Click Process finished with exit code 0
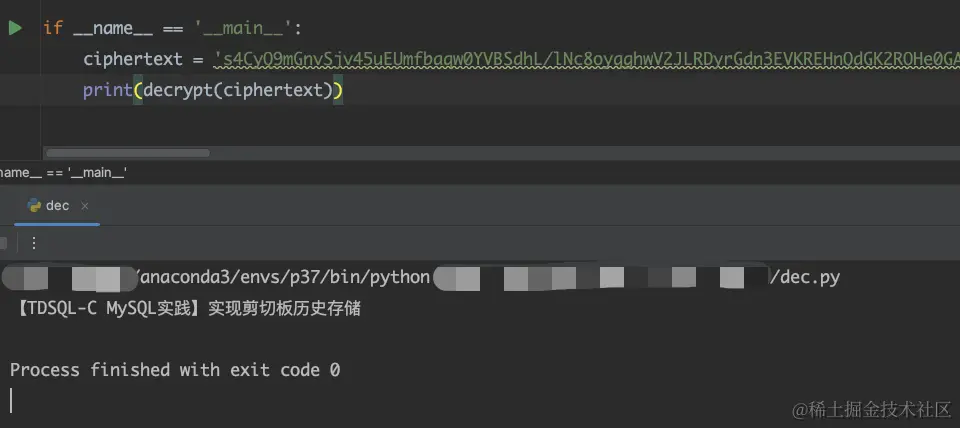960x428 pixels. coord(174,370)
